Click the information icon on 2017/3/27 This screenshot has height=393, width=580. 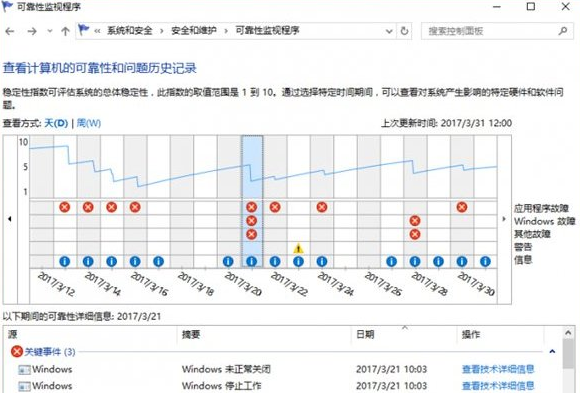pyautogui.click(x=391, y=262)
